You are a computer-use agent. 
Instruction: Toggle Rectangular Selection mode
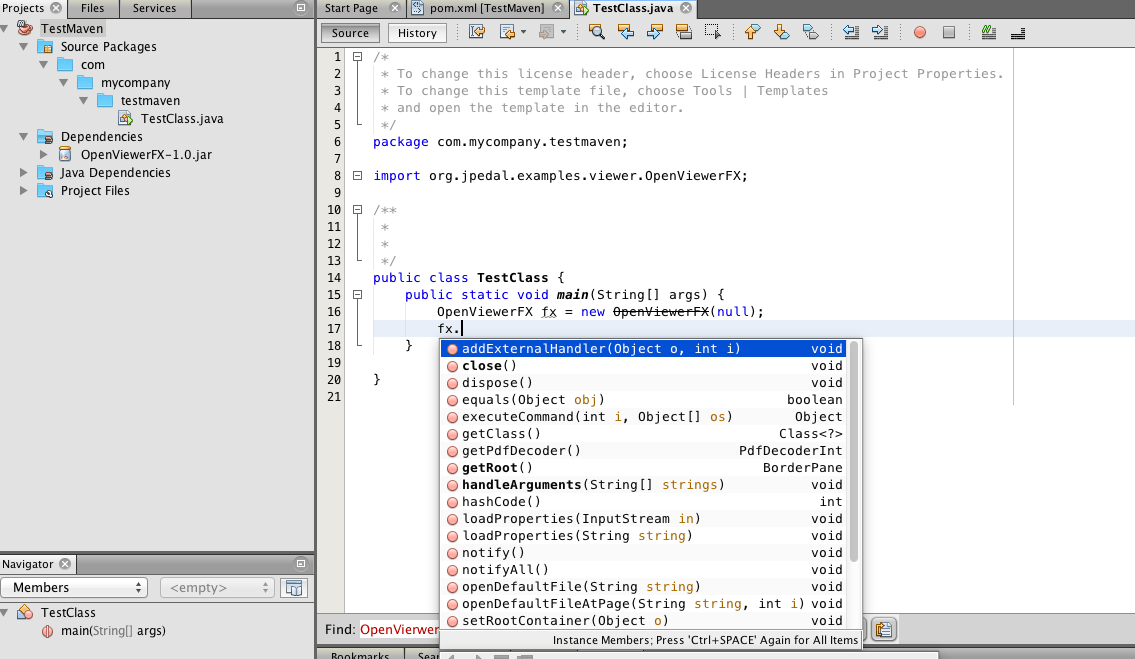(713, 32)
